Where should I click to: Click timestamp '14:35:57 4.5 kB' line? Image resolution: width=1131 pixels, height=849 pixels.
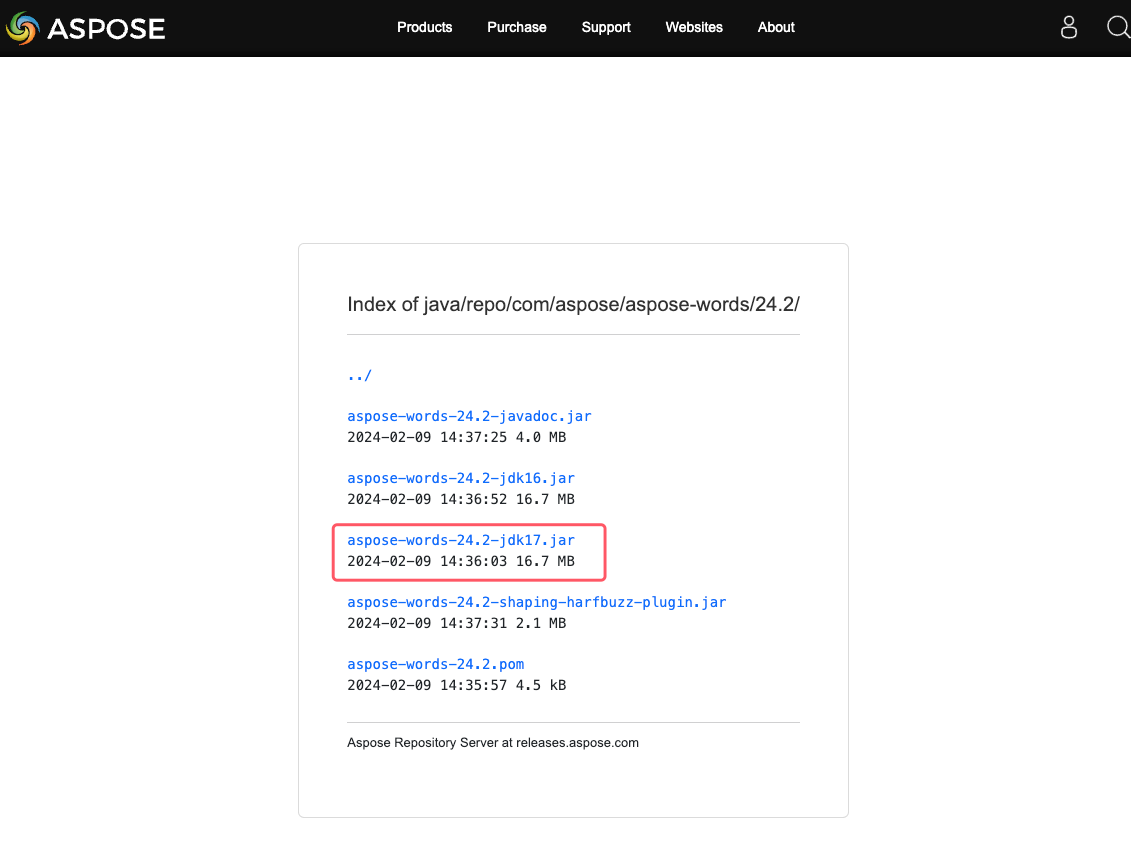point(457,685)
